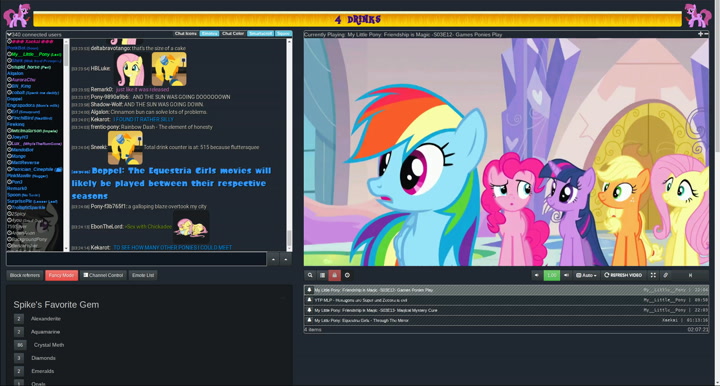Image resolution: width=720 pixels, height=386 pixels.
Task: Open the Emote List
Action: click(143, 275)
